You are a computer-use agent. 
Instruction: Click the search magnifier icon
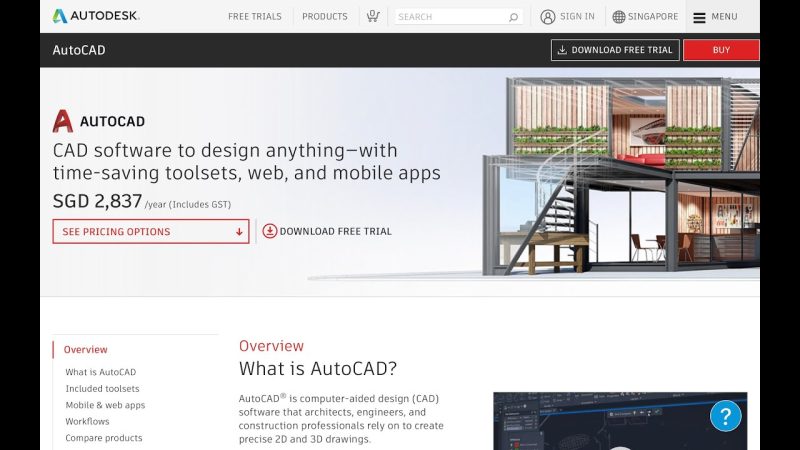[x=513, y=17]
